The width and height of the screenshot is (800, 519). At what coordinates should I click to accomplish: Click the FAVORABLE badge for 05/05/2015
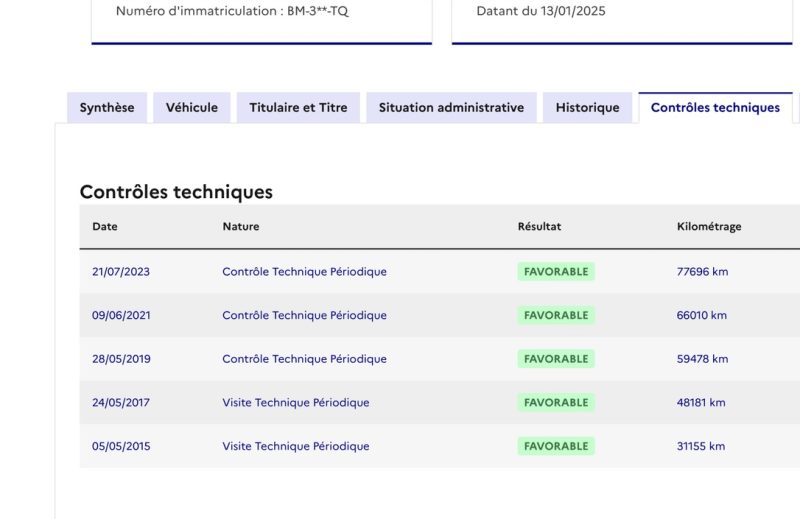pos(556,447)
